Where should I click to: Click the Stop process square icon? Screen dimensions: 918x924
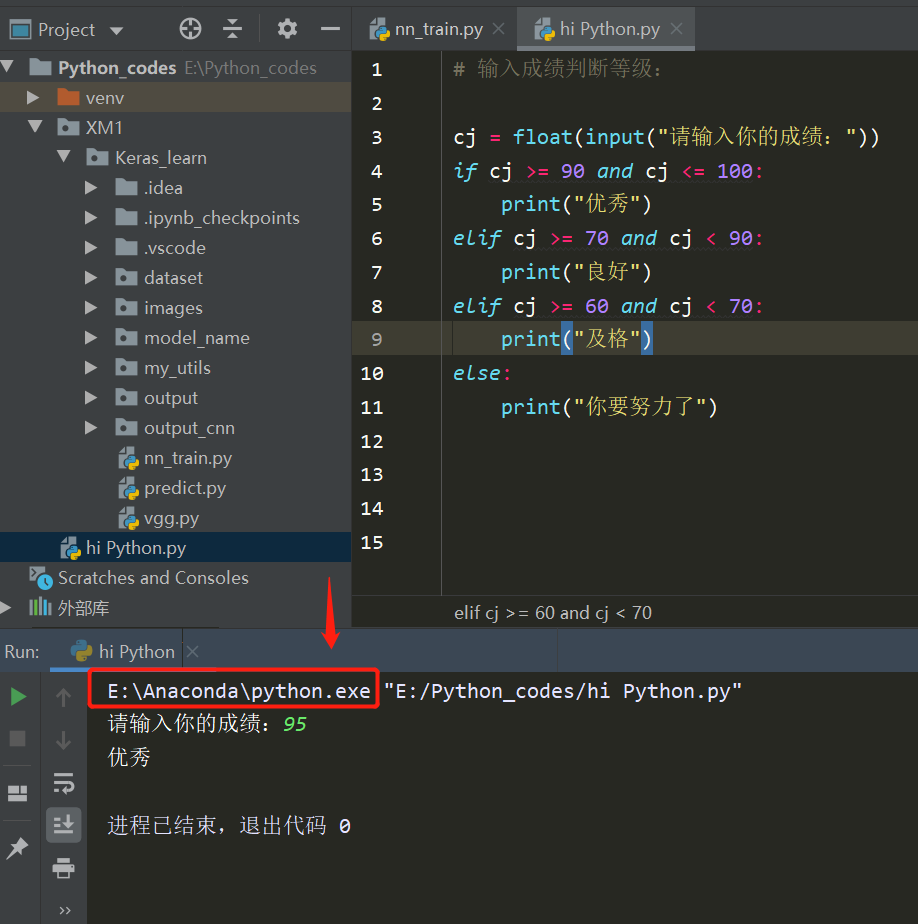click(x=18, y=738)
